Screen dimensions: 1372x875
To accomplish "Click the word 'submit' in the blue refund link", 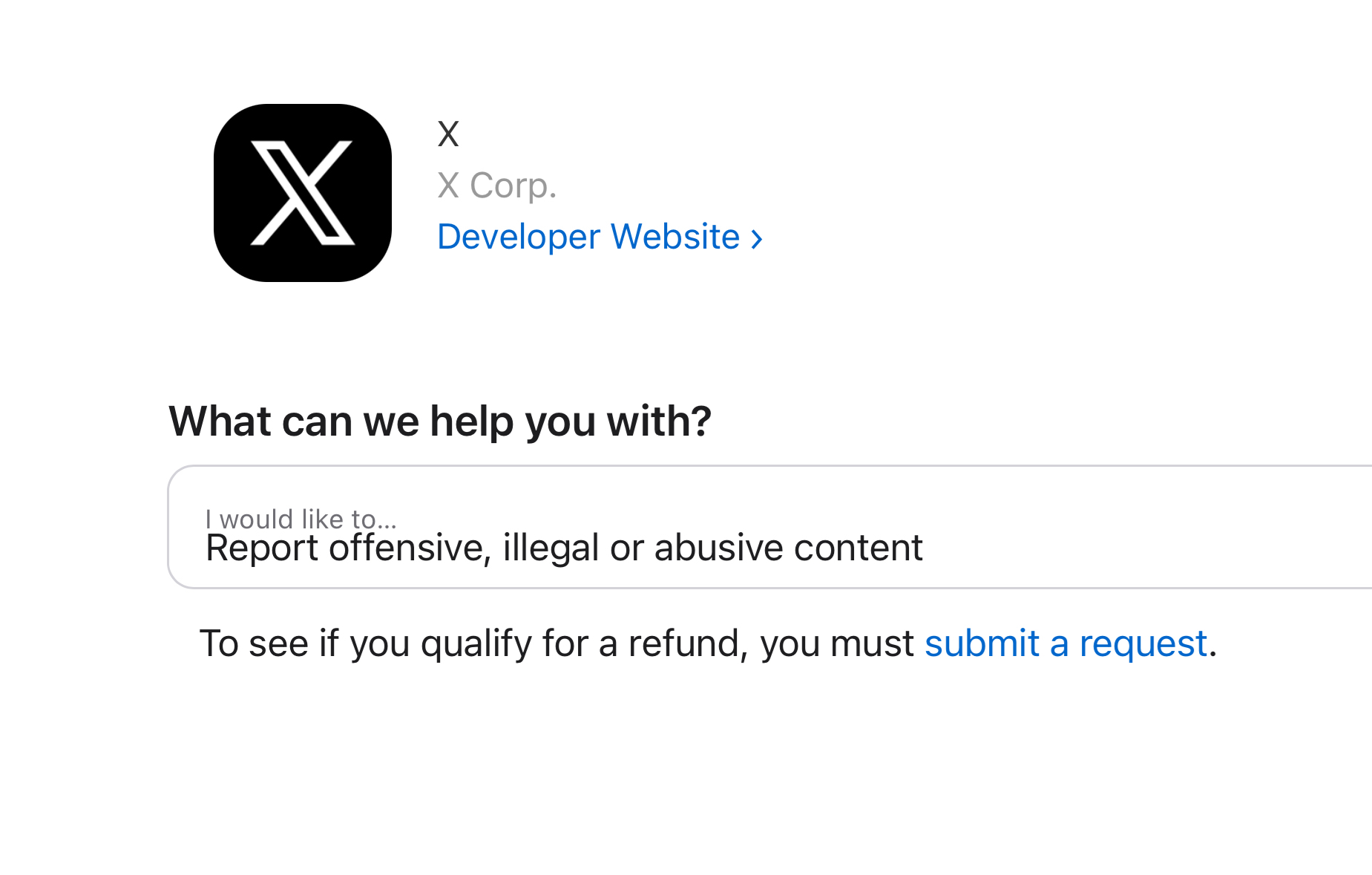I will pyautogui.click(x=982, y=643).
